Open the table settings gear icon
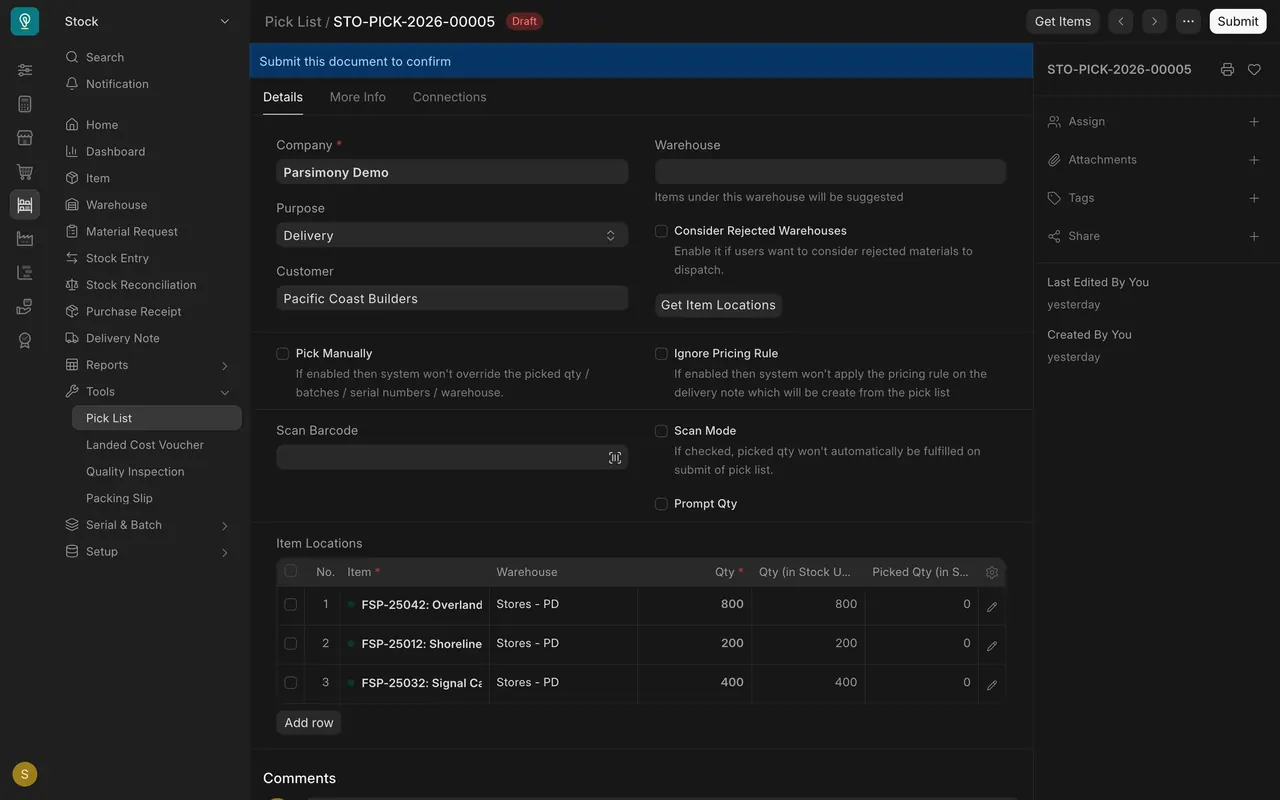Viewport: 1280px width, 800px height. (x=992, y=573)
